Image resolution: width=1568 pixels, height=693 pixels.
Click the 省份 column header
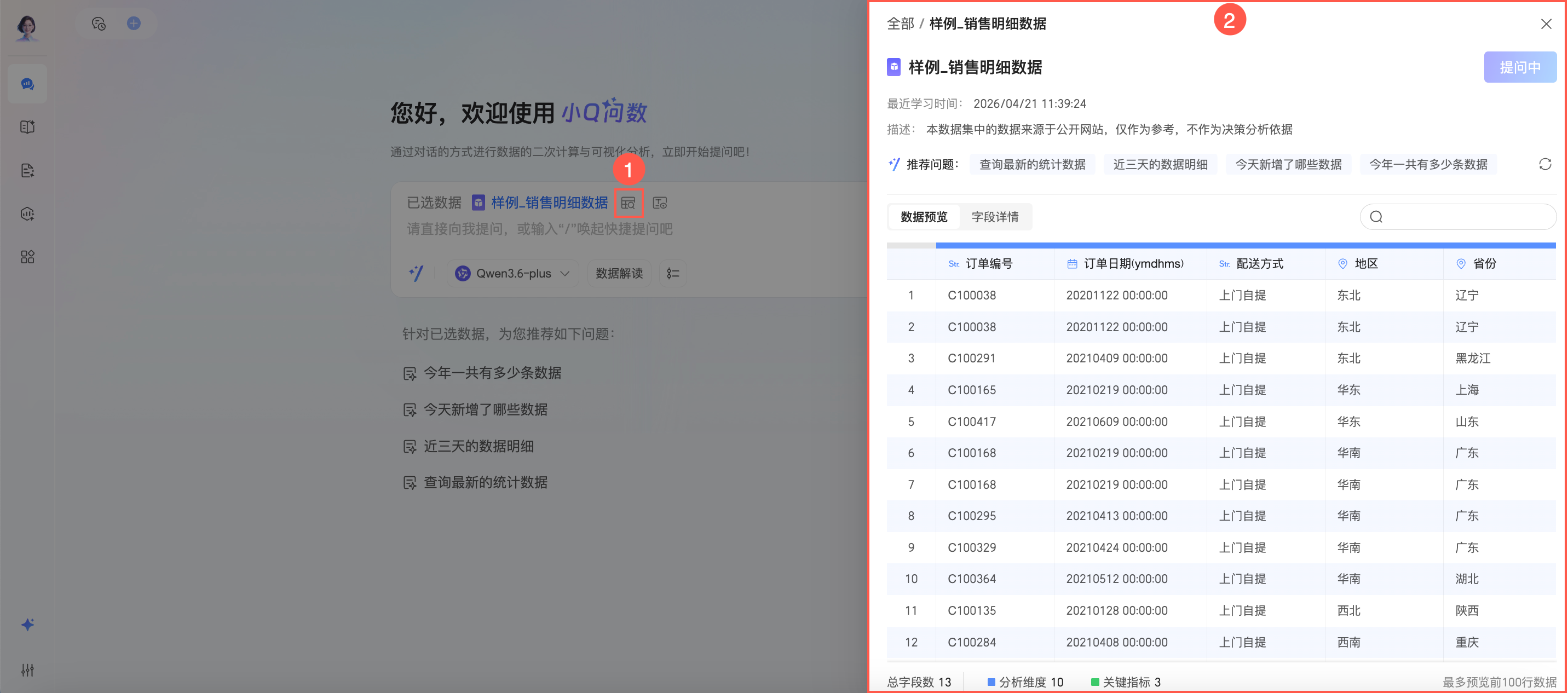[x=1499, y=263]
